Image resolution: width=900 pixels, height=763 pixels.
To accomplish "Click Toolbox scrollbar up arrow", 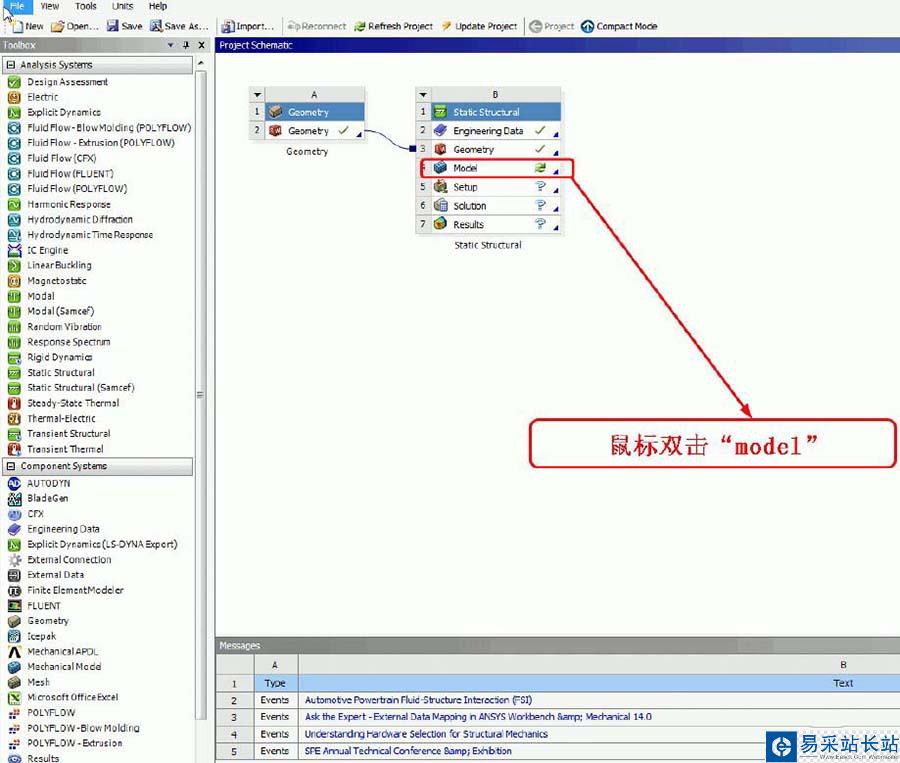I will click(200, 63).
